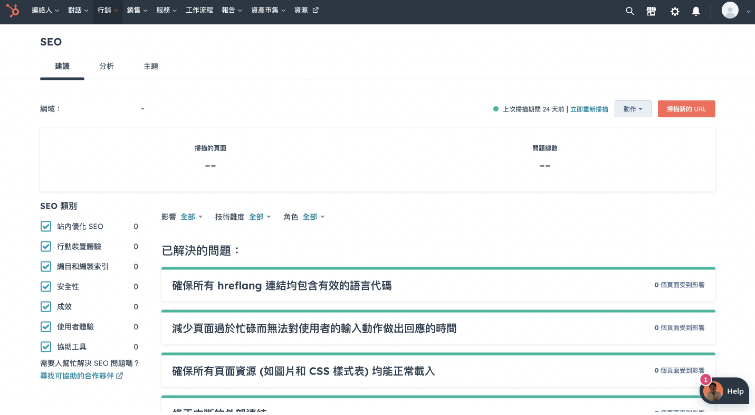
Task: Click external link icon beside 資源 menu
Action: (x=316, y=11)
